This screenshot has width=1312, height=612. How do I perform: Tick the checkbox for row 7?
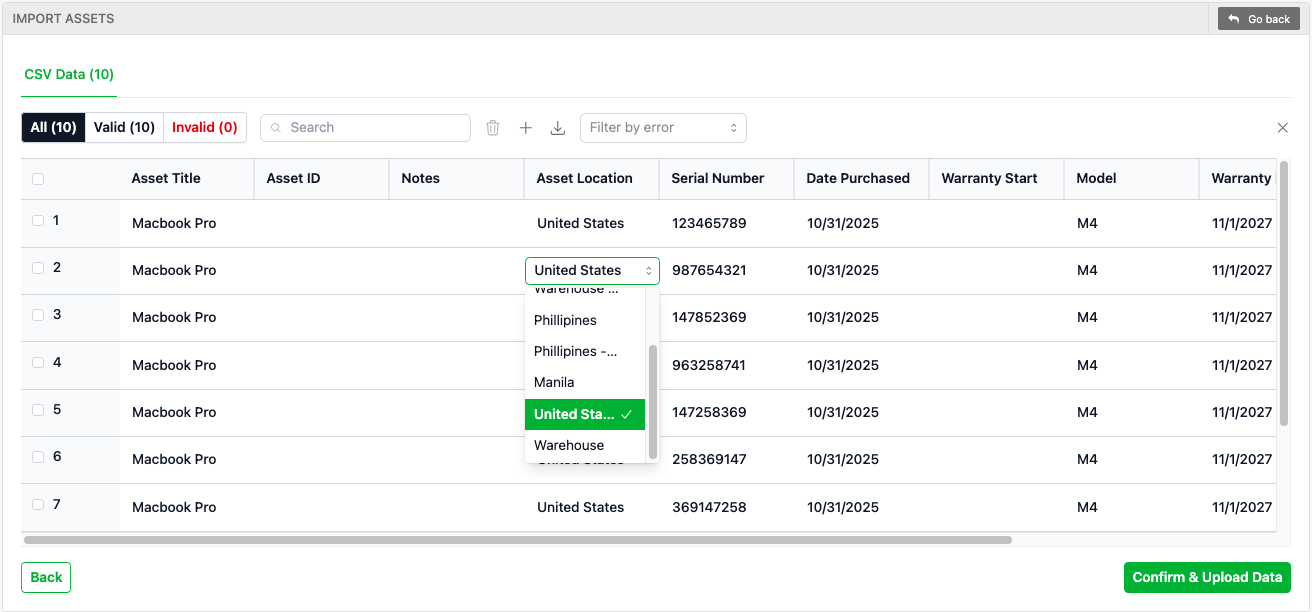click(x=38, y=505)
